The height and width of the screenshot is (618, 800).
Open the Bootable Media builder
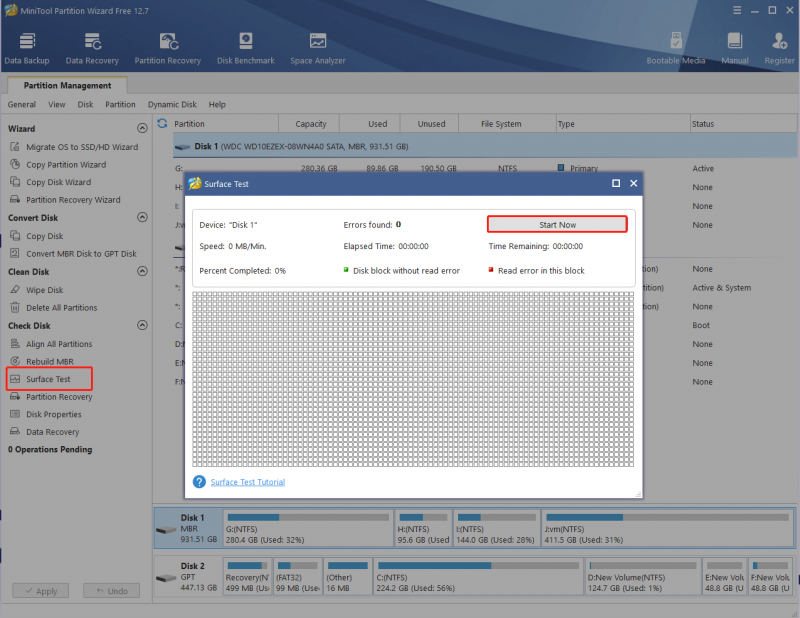click(x=676, y=48)
